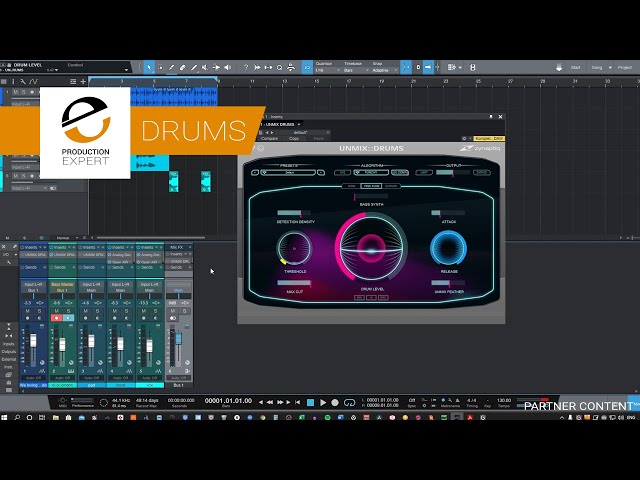640x480 pixels.
Task: Click the wrench icon above track list
Action: point(22,82)
